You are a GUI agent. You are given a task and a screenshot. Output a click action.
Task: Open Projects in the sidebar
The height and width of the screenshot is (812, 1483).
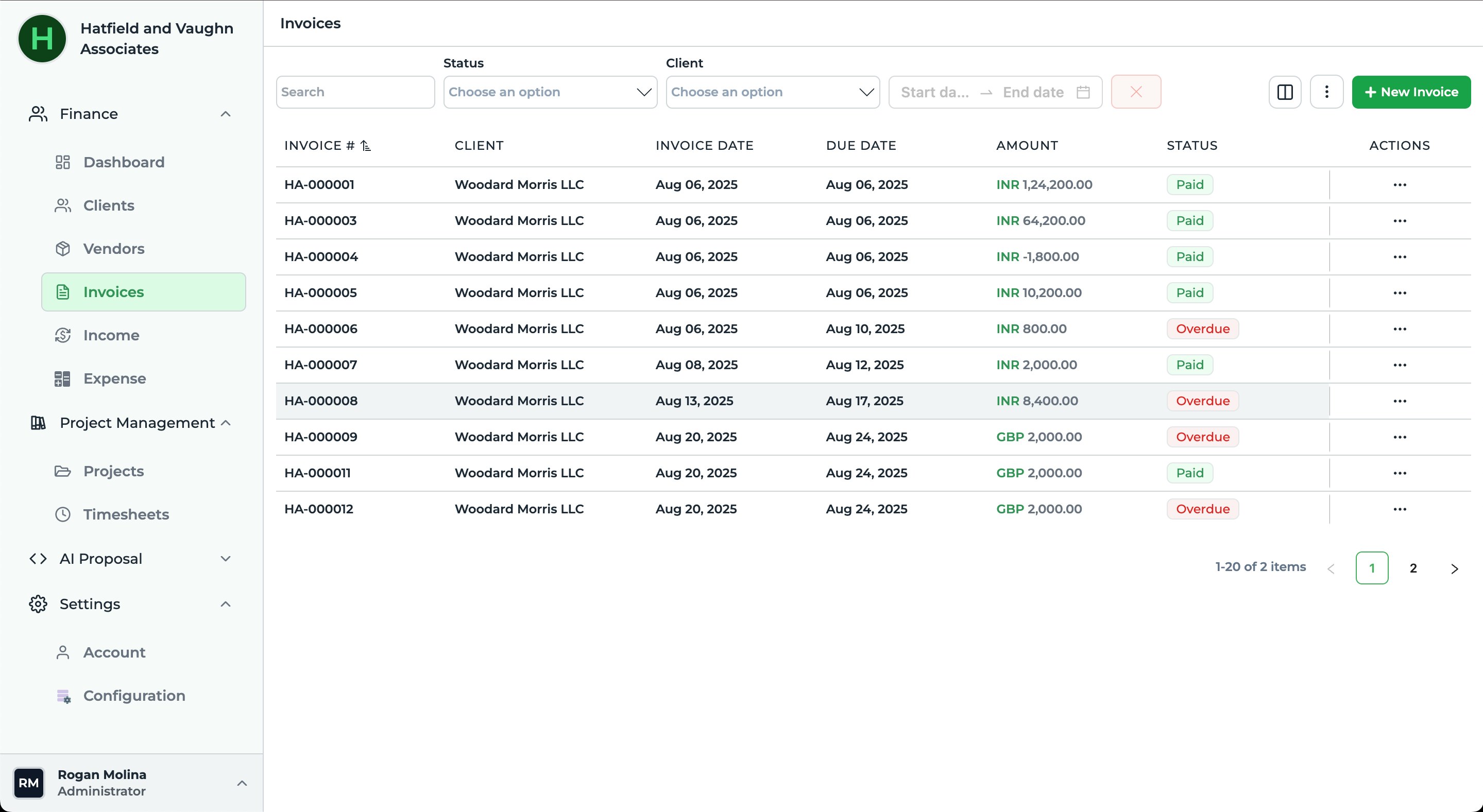[143, 471]
